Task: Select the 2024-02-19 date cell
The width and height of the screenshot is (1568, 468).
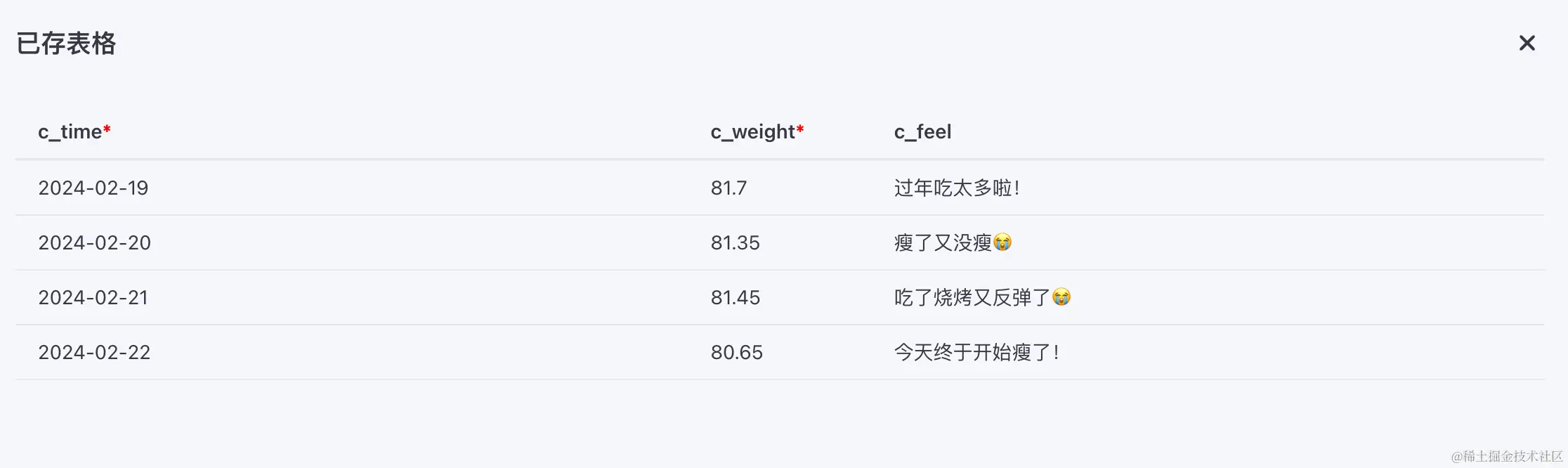Action: (x=93, y=188)
